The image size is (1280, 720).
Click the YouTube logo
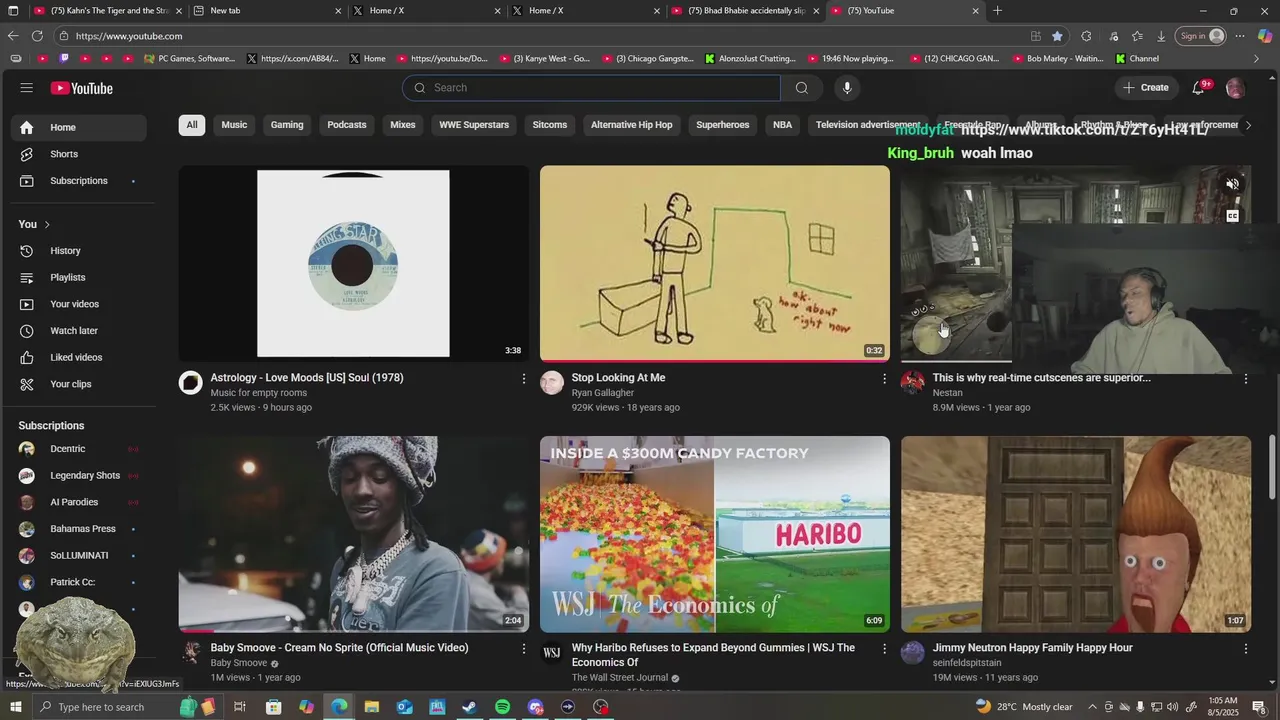click(82, 88)
